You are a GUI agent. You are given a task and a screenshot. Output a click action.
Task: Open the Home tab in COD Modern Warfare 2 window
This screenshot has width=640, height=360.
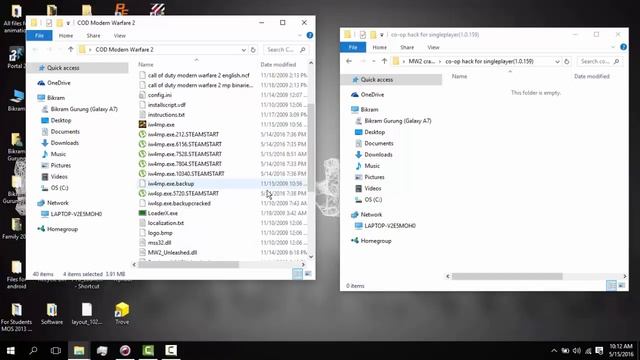click(x=66, y=36)
